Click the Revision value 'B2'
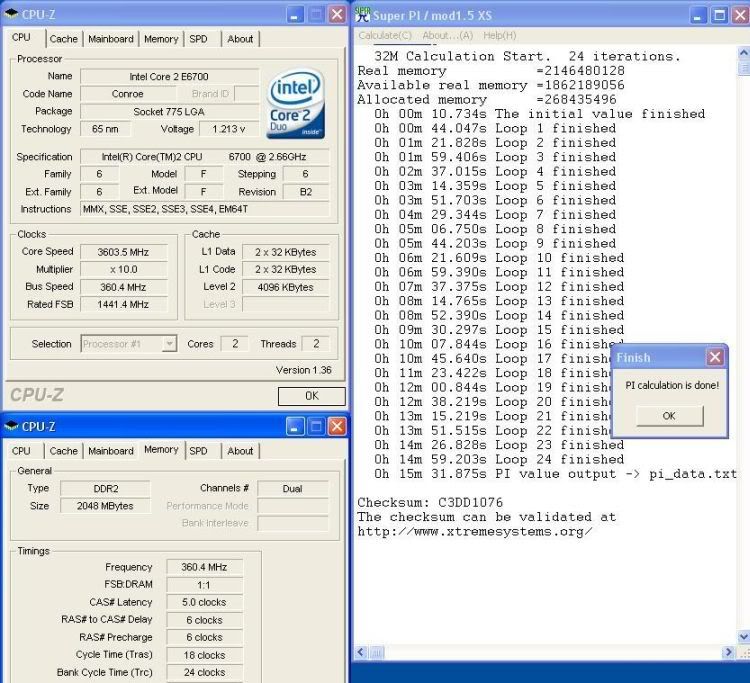Screen dimensions: 750x683 pos(306,192)
